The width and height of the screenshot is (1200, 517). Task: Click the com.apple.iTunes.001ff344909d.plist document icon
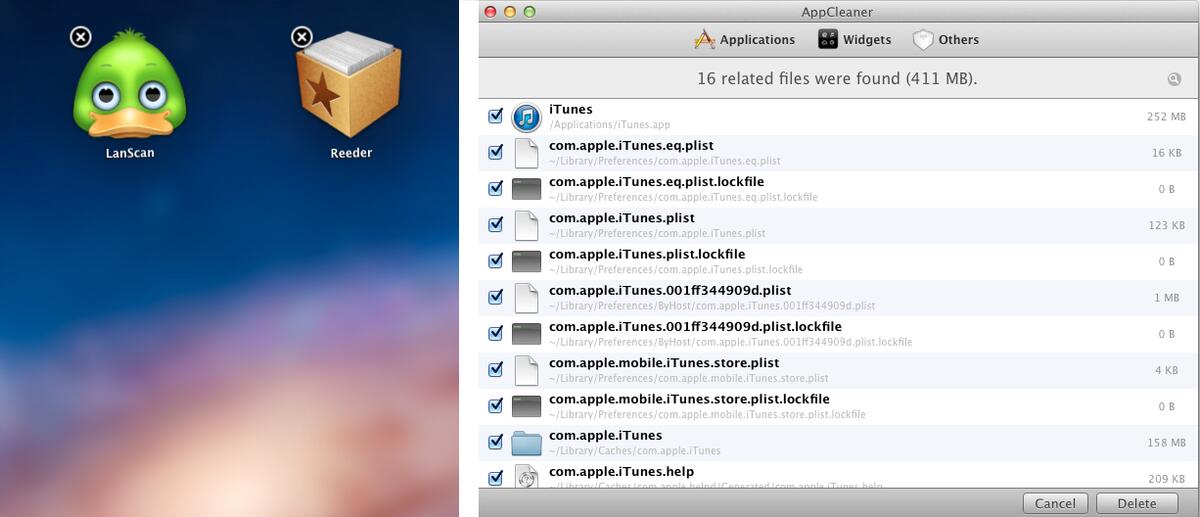pos(526,298)
